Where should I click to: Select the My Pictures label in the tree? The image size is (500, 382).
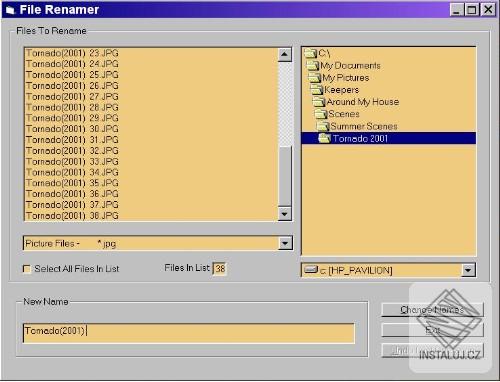pos(346,78)
